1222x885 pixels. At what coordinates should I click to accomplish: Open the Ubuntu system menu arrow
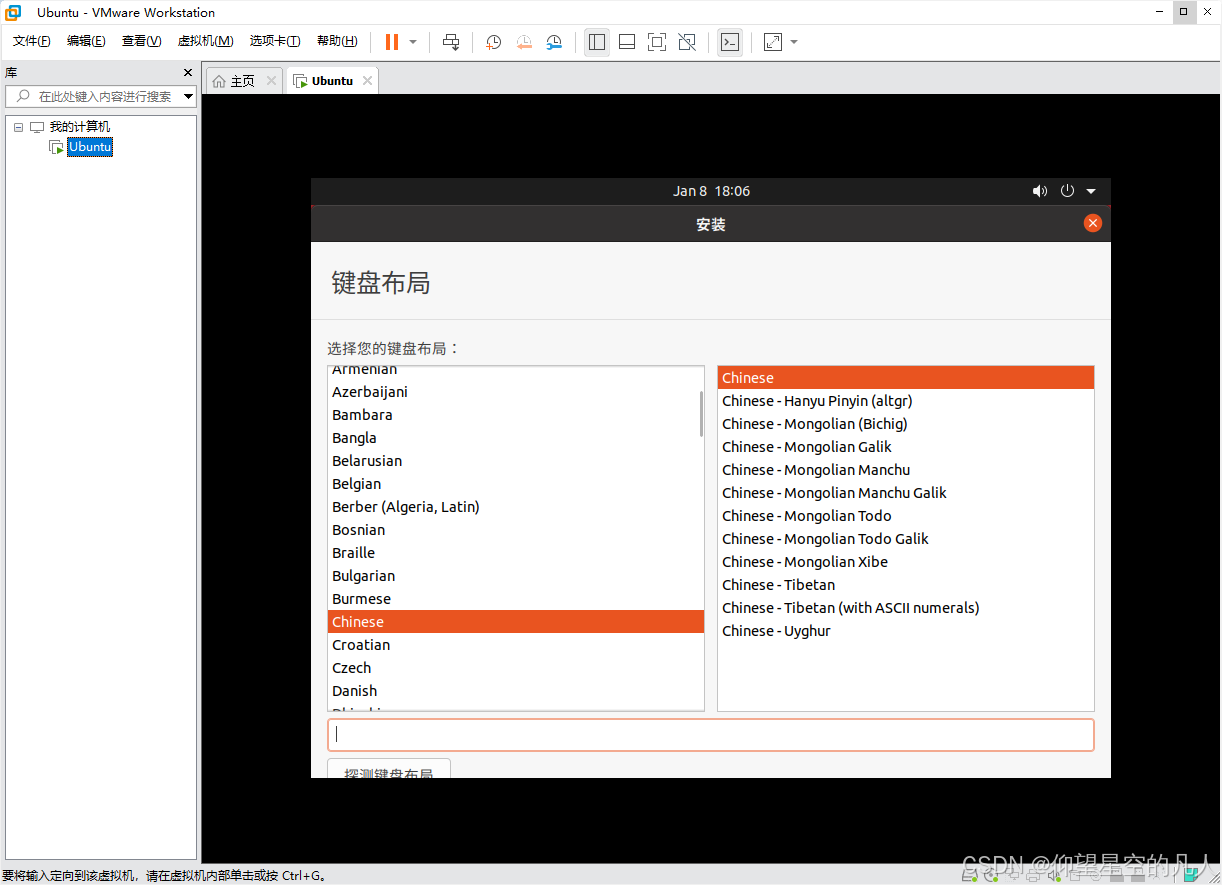[x=1091, y=191]
